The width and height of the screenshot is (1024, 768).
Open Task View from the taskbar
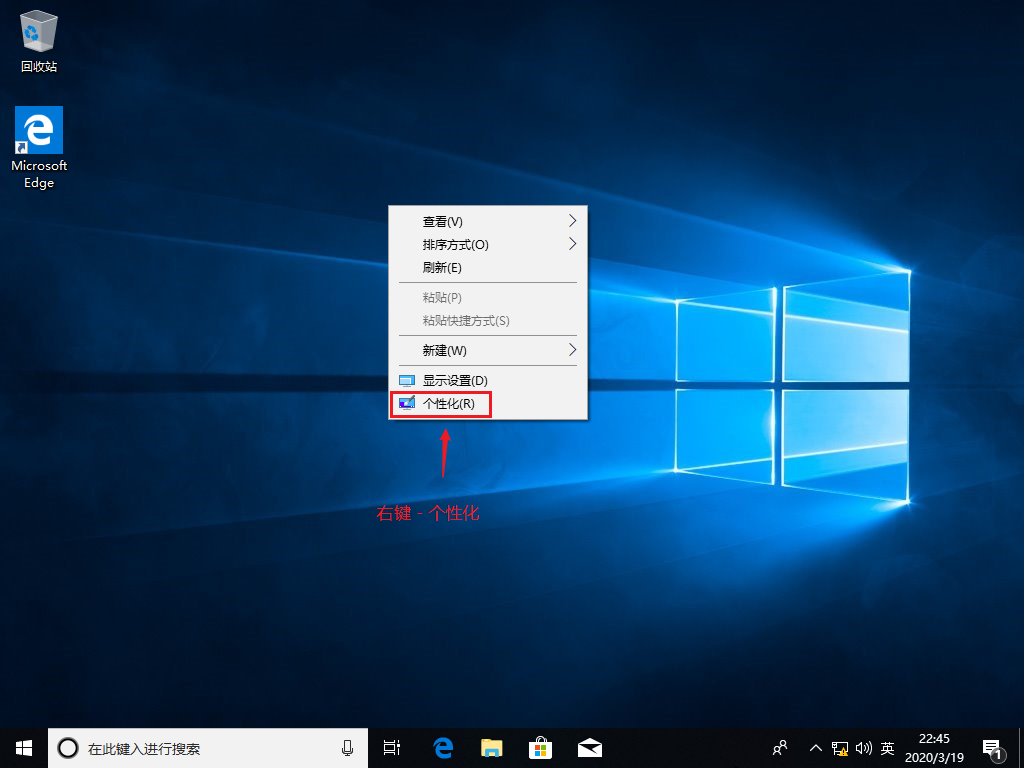coord(392,747)
